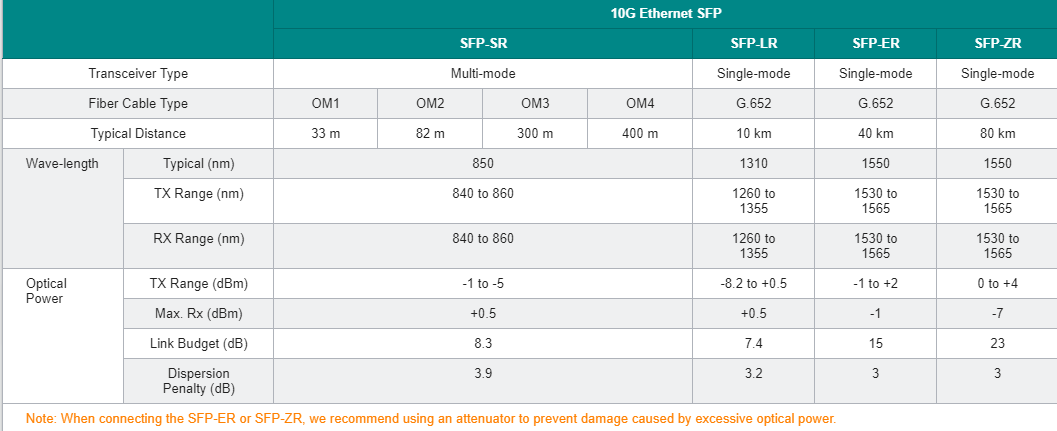The image size is (1057, 431).
Task: Click the OM3 fiber cable cell
Action: point(535,104)
